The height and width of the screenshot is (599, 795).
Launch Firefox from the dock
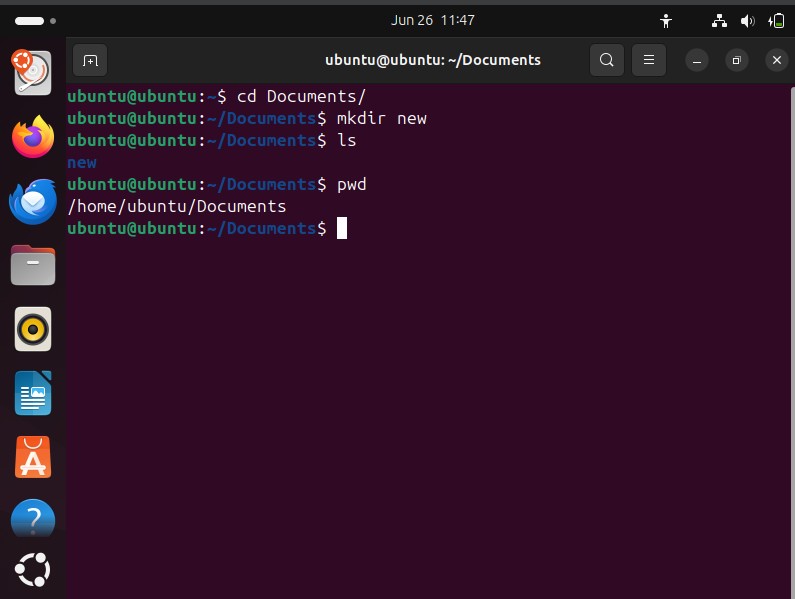click(x=33, y=137)
